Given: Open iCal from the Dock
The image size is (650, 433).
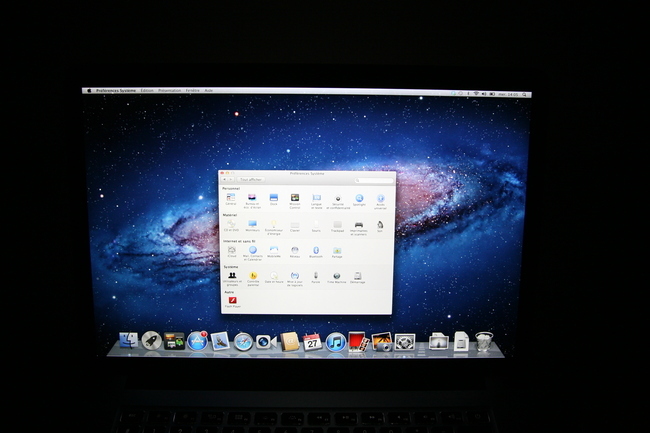Looking at the screenshot, I should coord(312,342).
